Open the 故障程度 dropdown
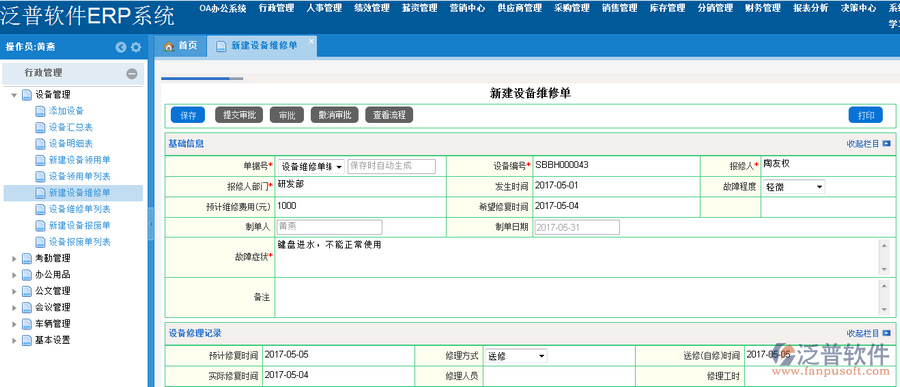Viewport: 900px width, 387px height. [794, 187]
